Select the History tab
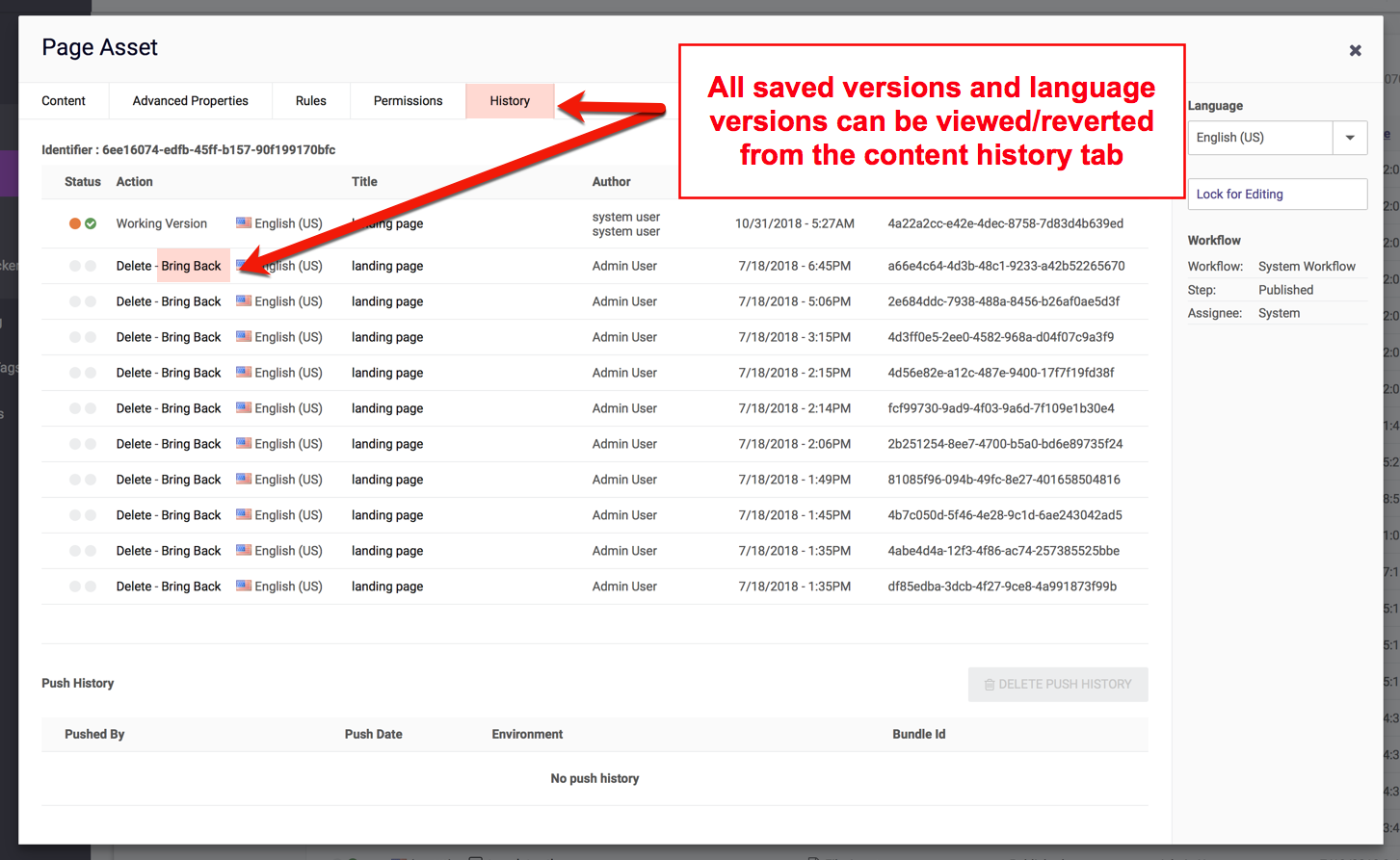 point(510,101)
